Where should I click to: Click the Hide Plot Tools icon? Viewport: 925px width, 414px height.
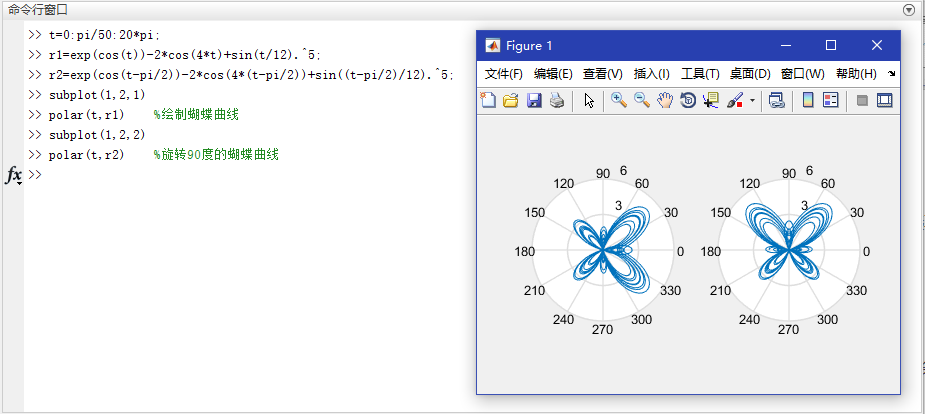point(862,101)
